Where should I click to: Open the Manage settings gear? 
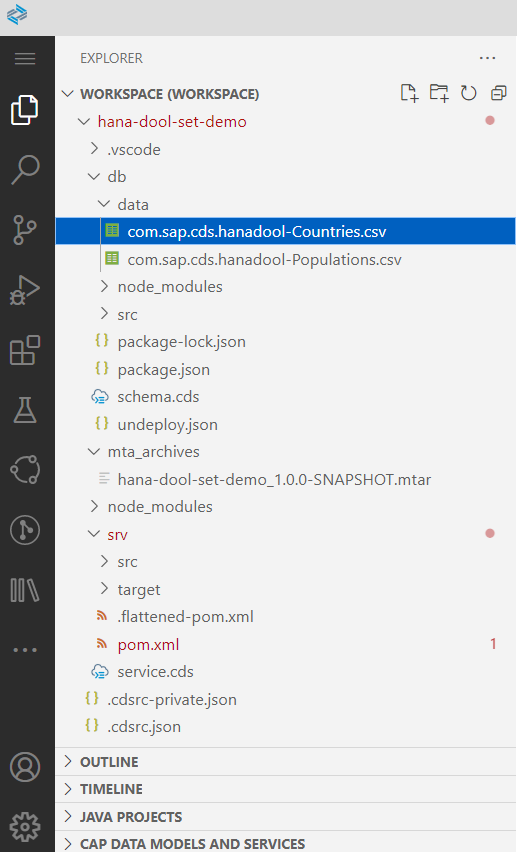[25, 826]
